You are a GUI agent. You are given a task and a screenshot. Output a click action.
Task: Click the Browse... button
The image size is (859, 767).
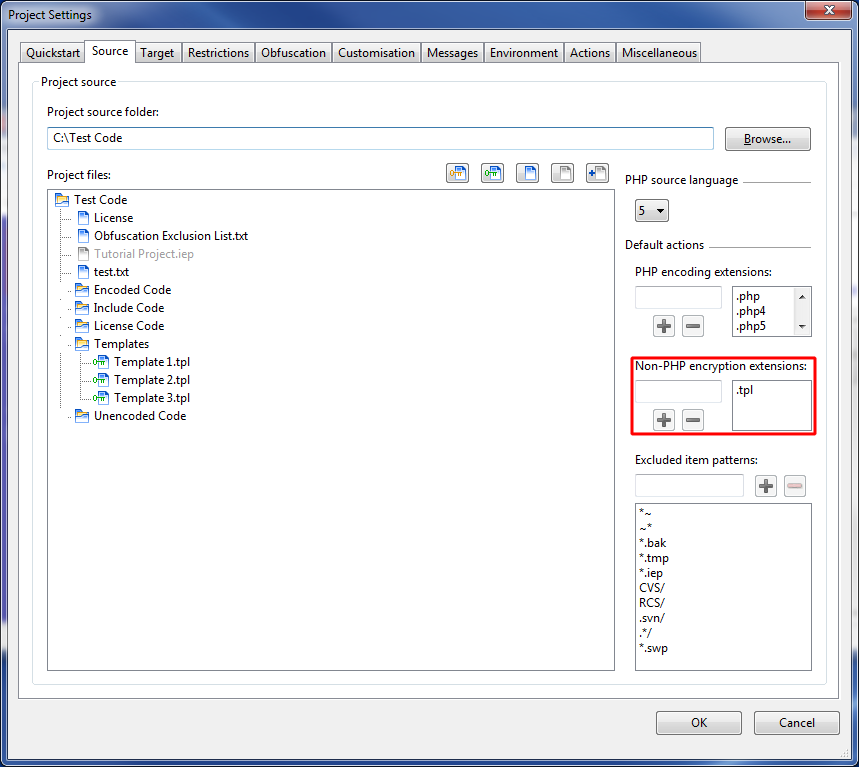click(767, 139)
